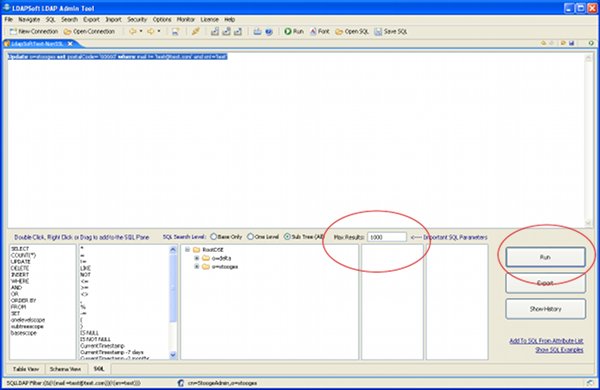Click the o=delta folder icon
This screenshot has height=390, width=600.
click(206, 258)
